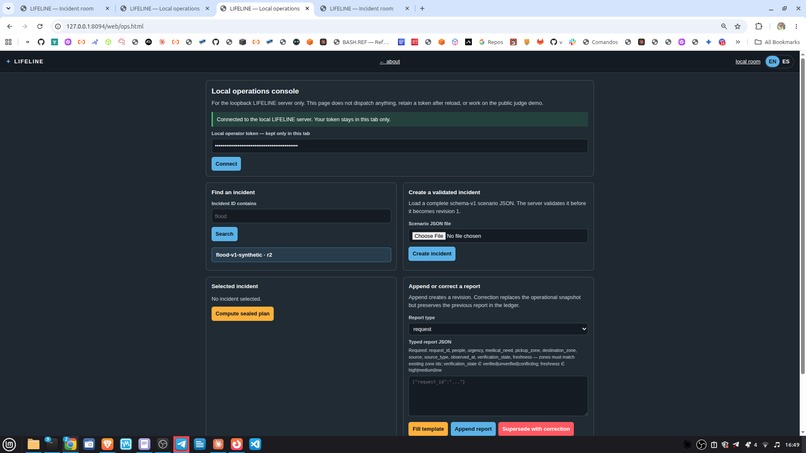Open VS Code from taskbar
Screen dimensions: 806x453
coord(255,444)
